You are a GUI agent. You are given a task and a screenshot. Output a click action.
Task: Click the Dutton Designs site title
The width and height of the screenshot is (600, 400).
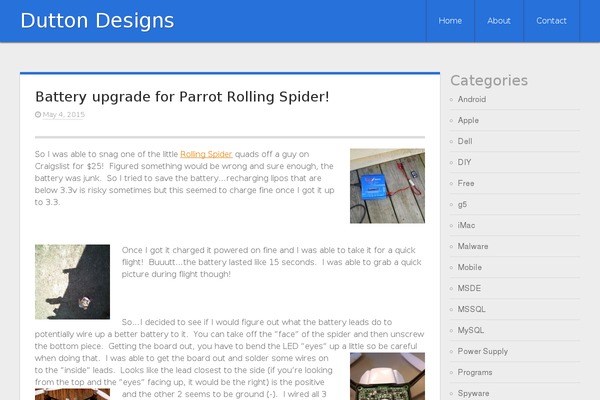(97, 21)
